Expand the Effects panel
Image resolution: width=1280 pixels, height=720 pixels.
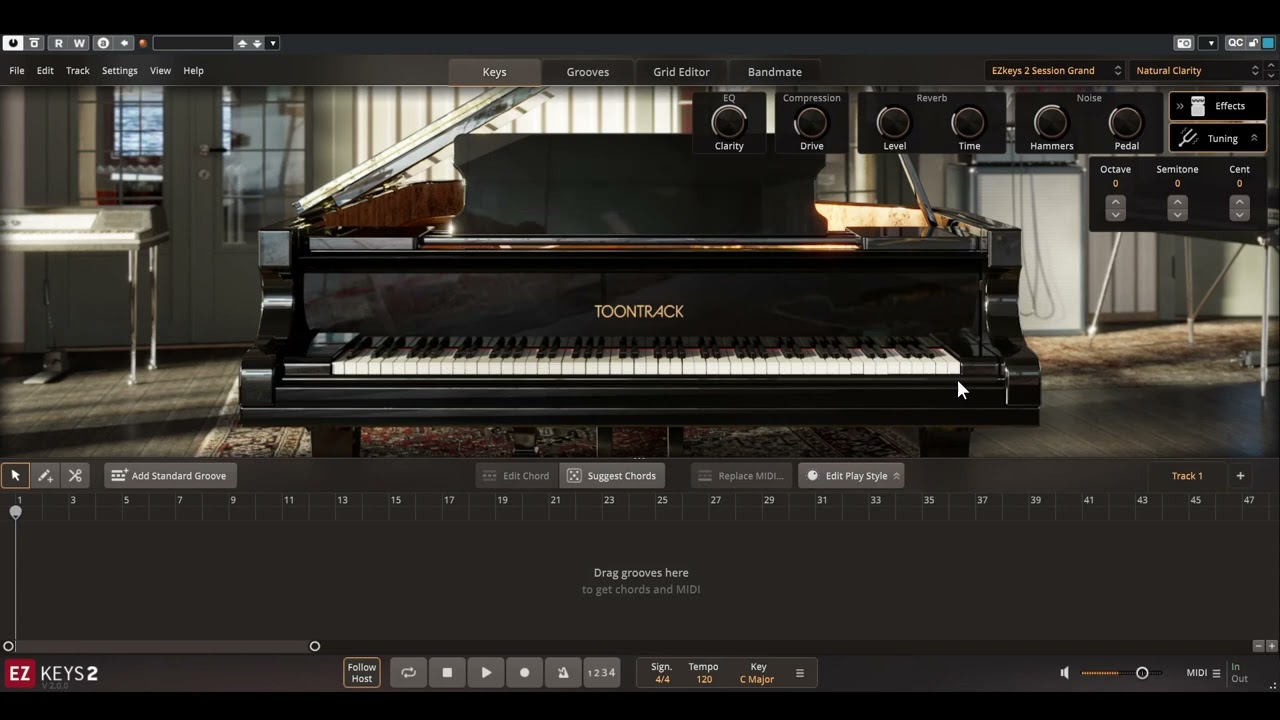point(1217,106)
